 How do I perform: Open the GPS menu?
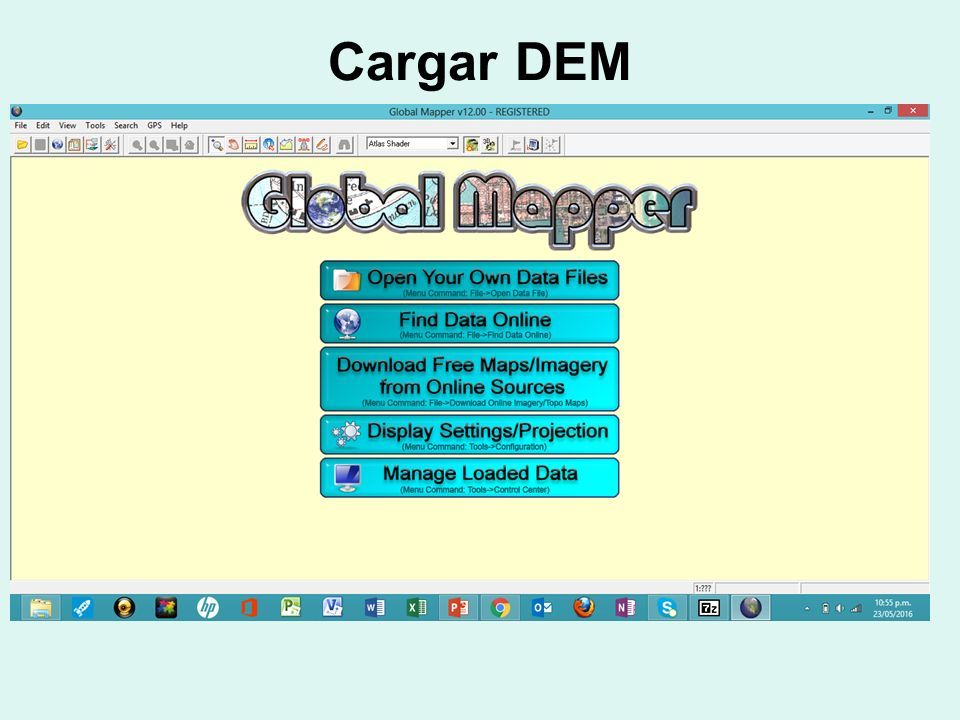click(154, 126)
